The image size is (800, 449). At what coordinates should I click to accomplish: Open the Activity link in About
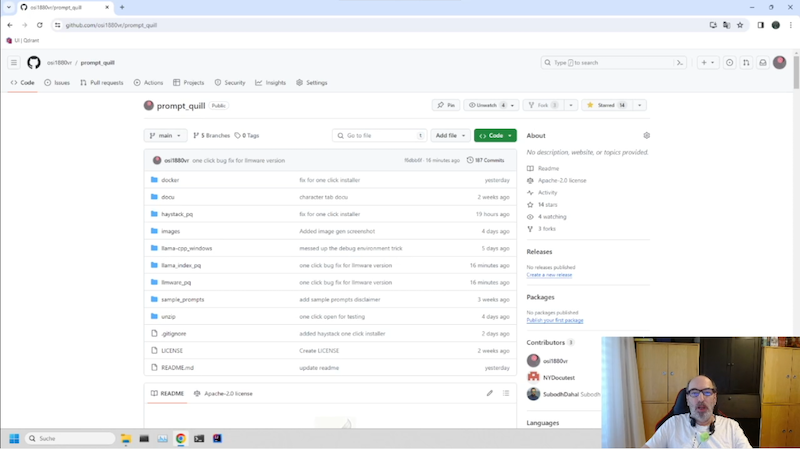pos(547,192)
